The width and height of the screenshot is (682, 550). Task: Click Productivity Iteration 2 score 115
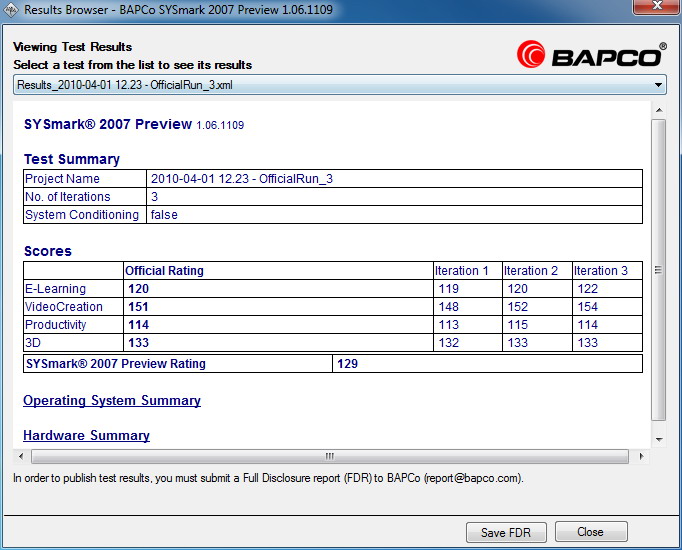tap(518, 325)
